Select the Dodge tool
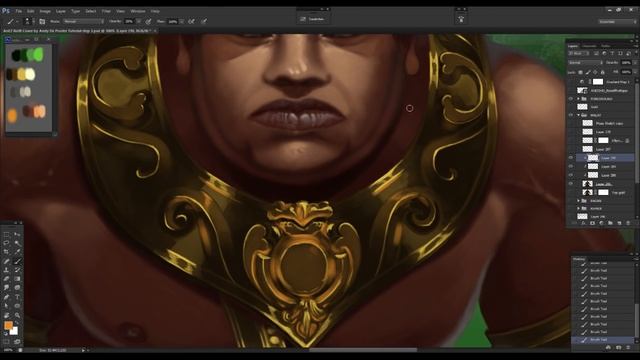640x360 pixels. point(17,288)
